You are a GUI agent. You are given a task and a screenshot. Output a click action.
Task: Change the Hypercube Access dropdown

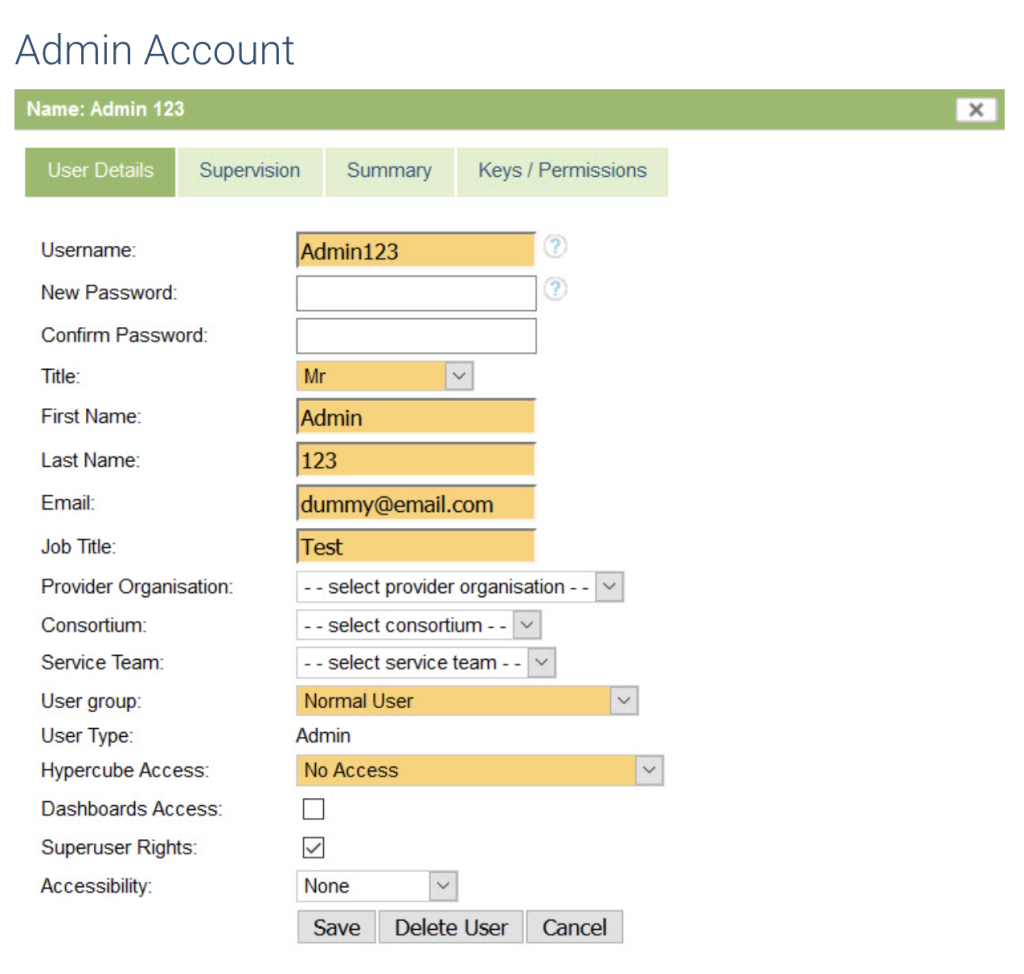tap(479, 770)
